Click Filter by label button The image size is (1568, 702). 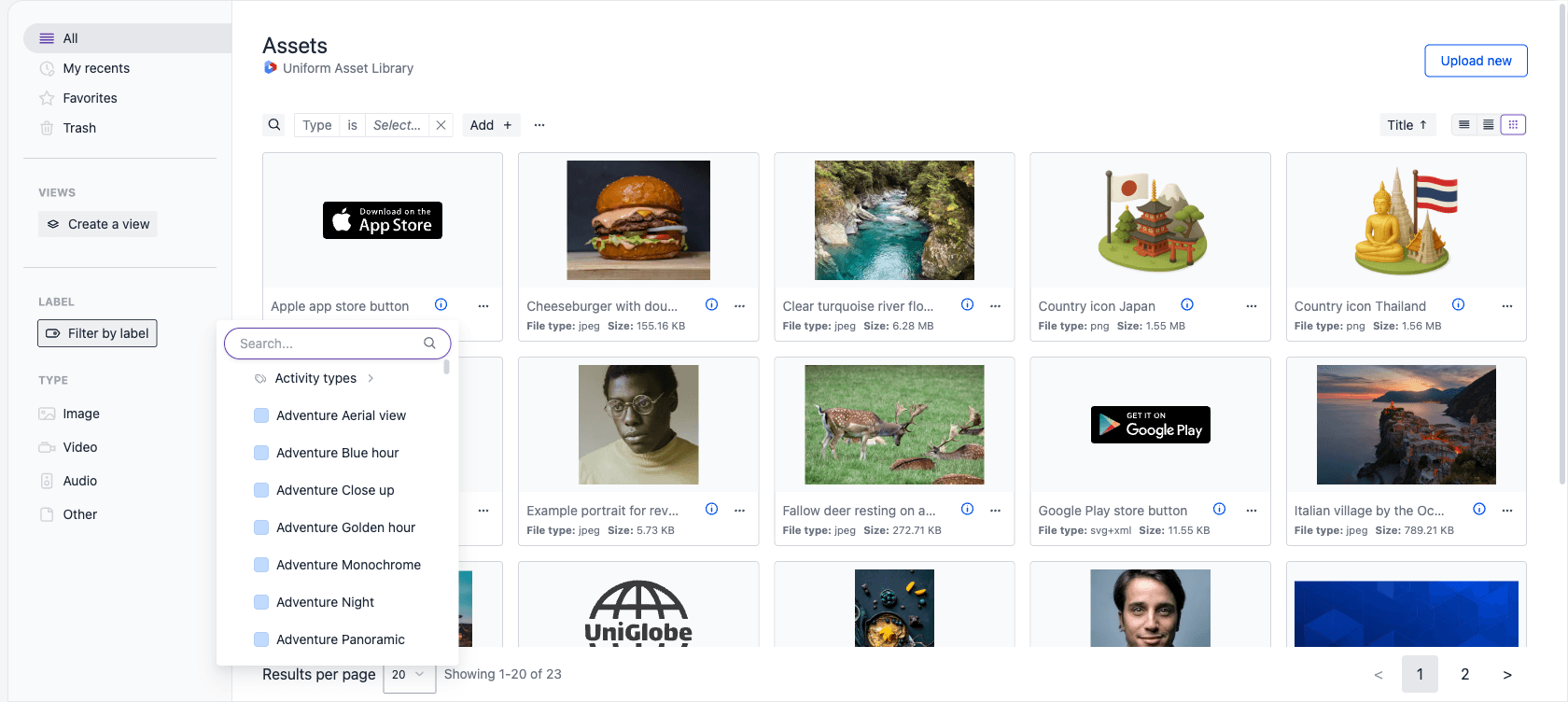click(97, 333)
